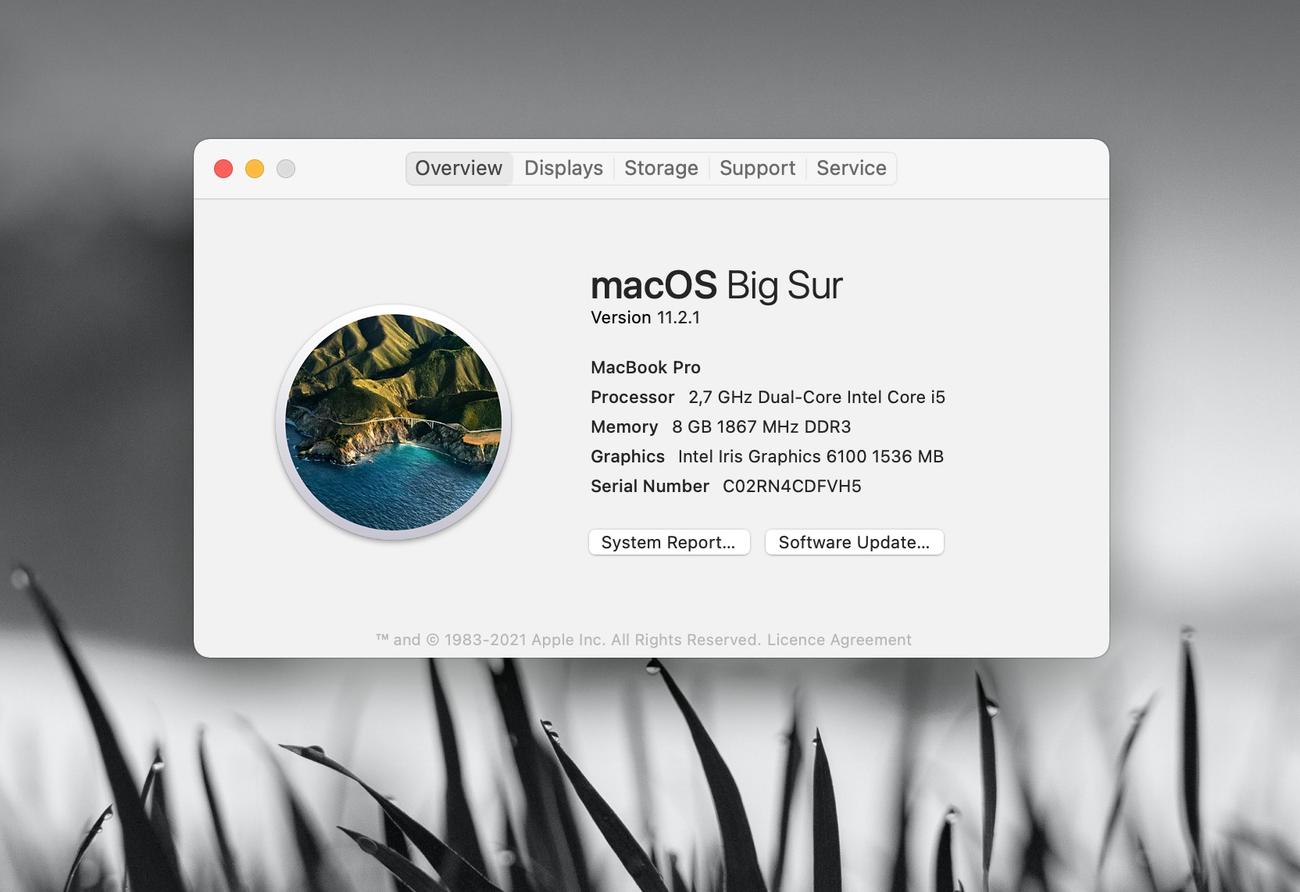Switch to the Overview tab
The width and height of the screenshot is (1300, 892).
click(x=459, y=168)
